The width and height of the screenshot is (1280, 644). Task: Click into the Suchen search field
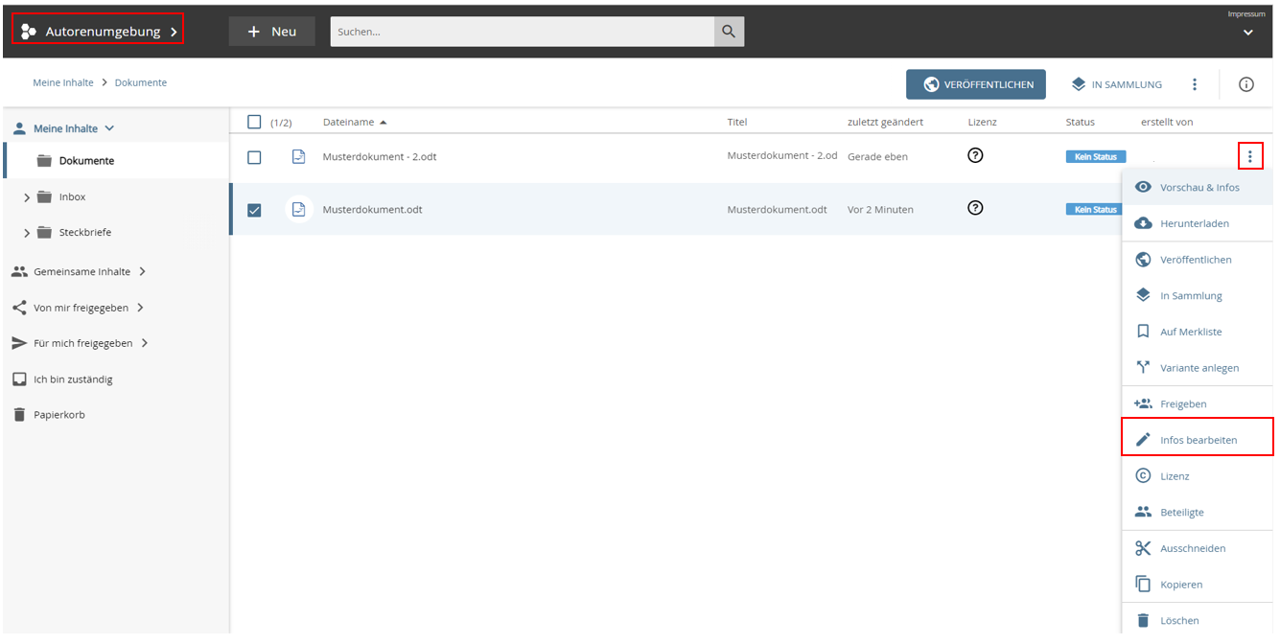(522, 31)
